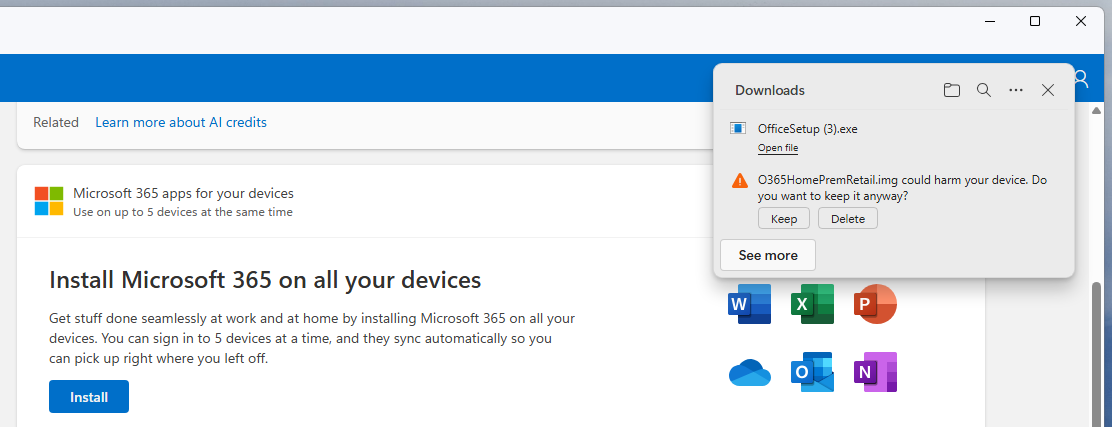This screenshot has width=1112, height=427.
Task: Open the account profile icon in header
Action: (1081, 78)
